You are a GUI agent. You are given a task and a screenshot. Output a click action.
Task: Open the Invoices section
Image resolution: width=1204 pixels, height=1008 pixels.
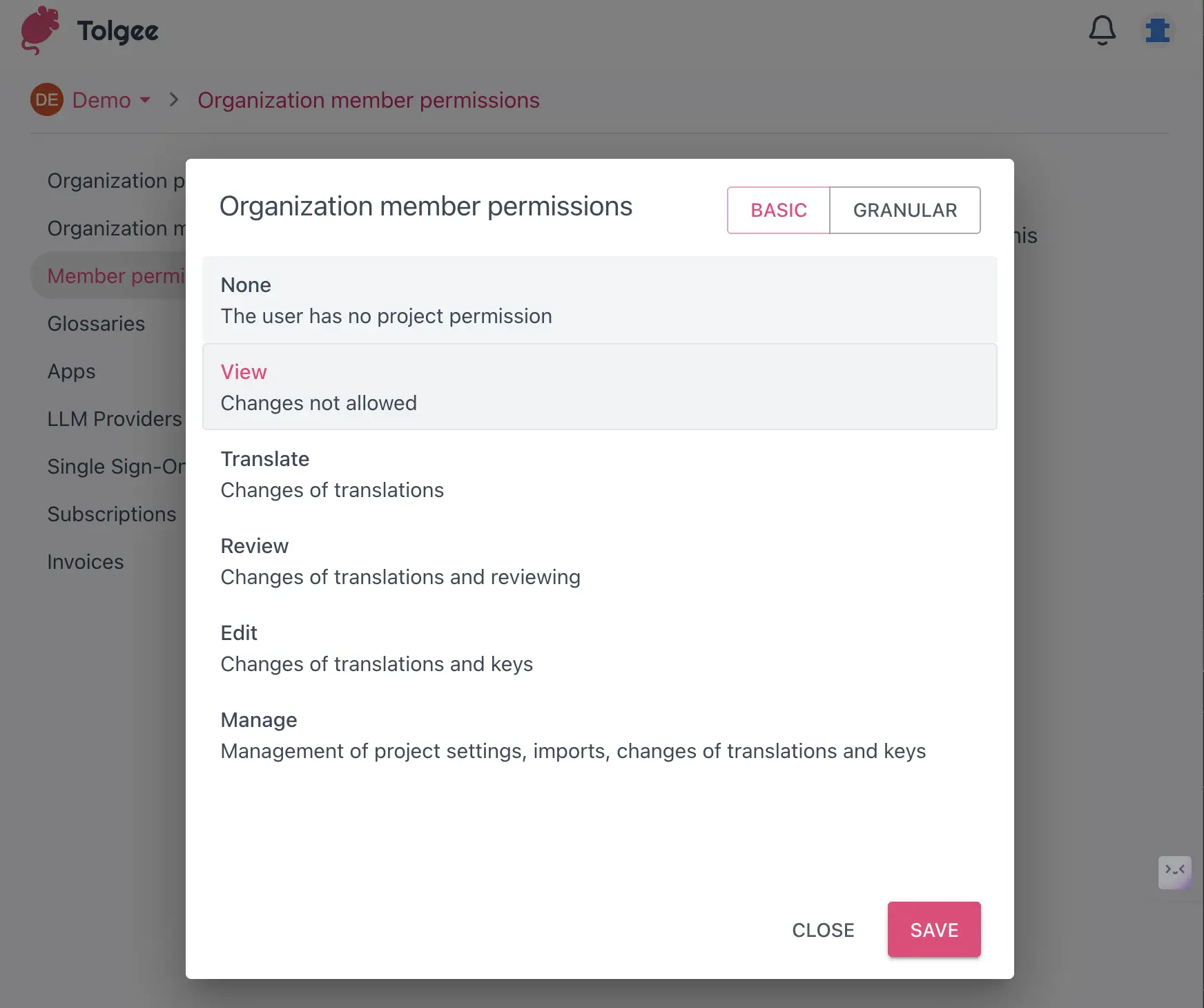(x=85, y=561)
